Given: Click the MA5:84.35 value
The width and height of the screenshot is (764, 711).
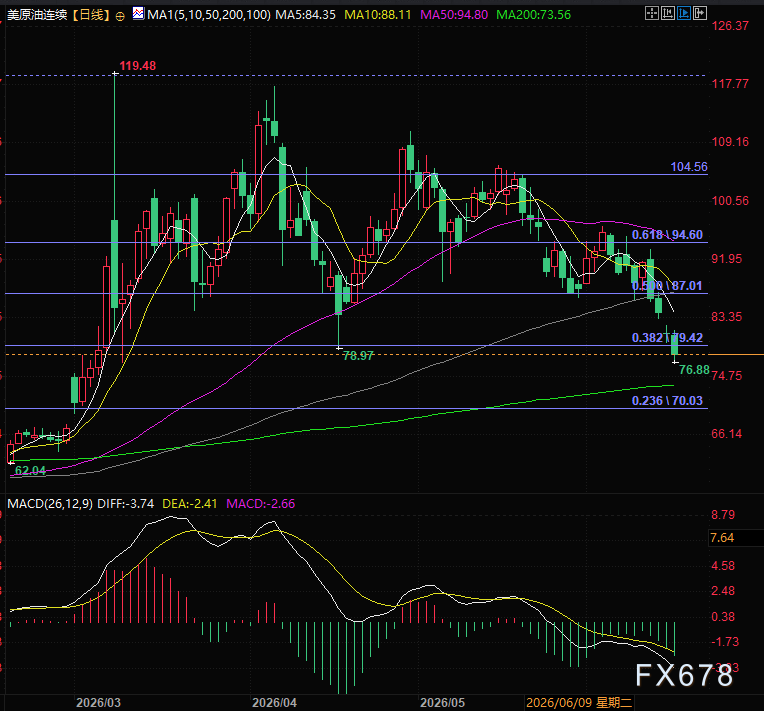Looking at the screenshot, I should (x=306, y=15).
